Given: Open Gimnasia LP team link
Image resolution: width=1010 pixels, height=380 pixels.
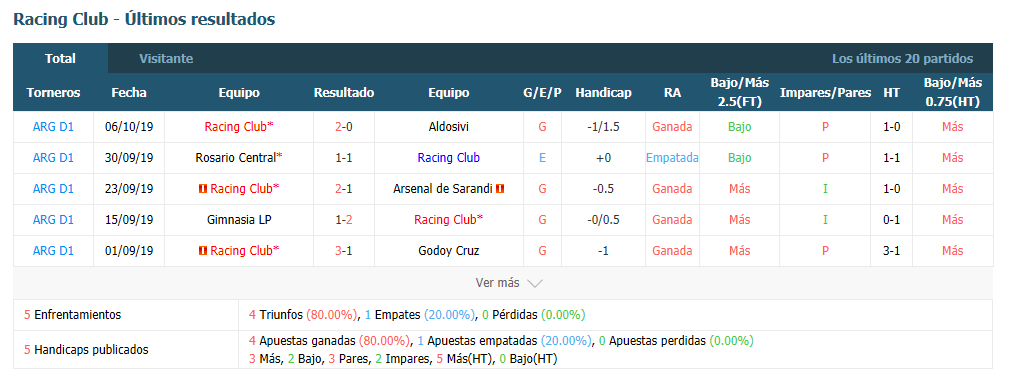Looking at the screenshot, I should click(x=239, y=220).
